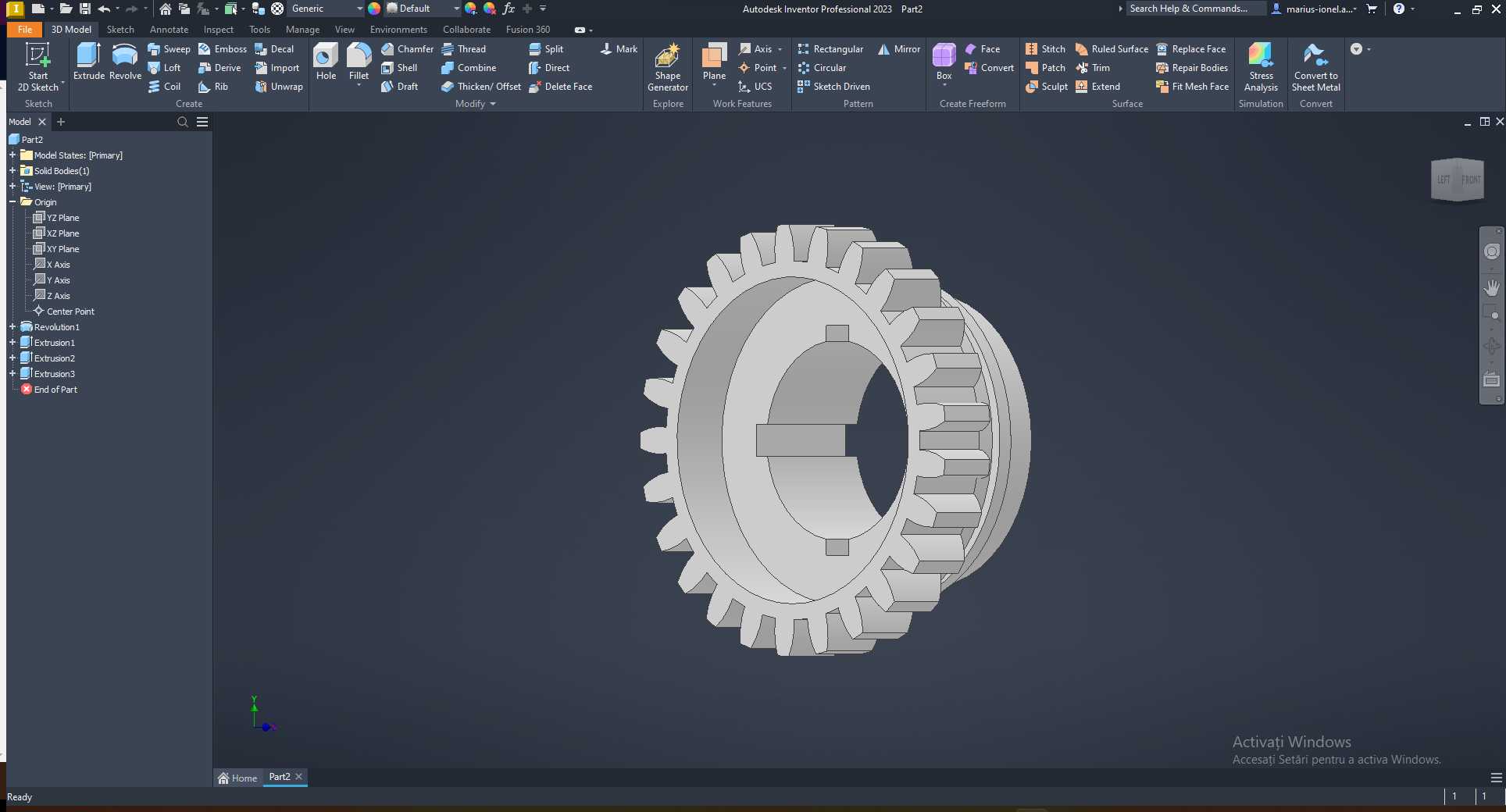Open the Help question mark button
This screenshot has width=1506, height=812.
1399,9
